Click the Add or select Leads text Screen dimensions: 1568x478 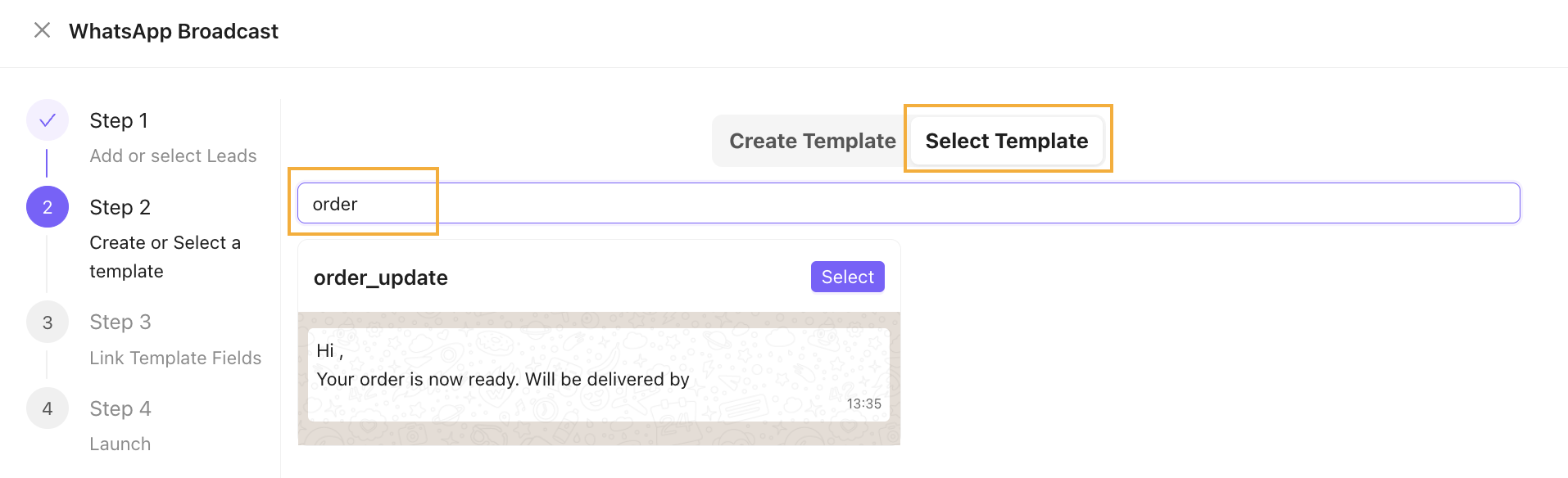pos(173,156)
